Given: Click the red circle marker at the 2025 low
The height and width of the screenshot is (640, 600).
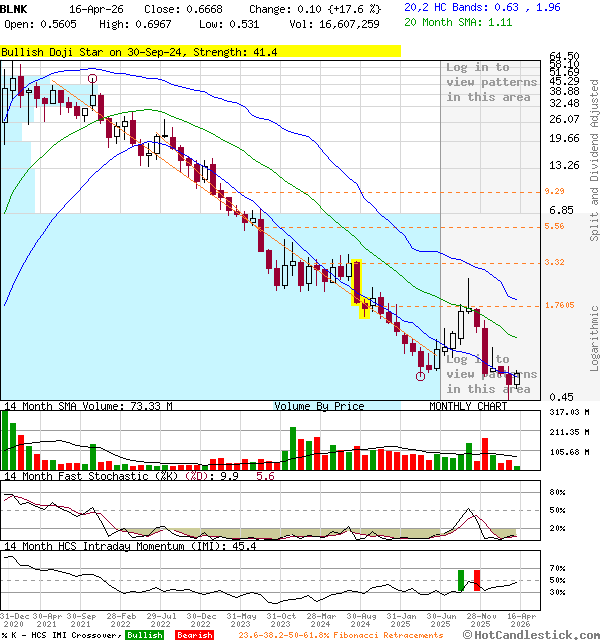Looking at the screenshot, I should click(x=421, y=376).
